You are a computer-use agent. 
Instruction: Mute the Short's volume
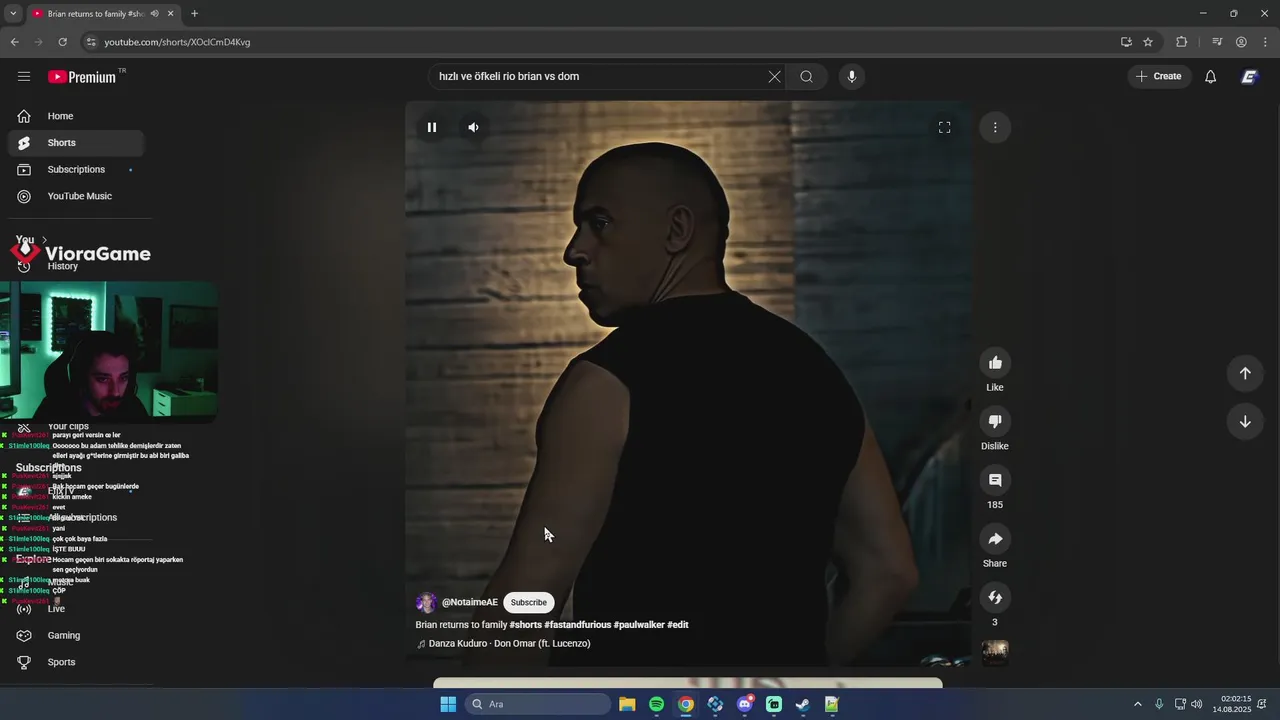(x=473, y=127)
